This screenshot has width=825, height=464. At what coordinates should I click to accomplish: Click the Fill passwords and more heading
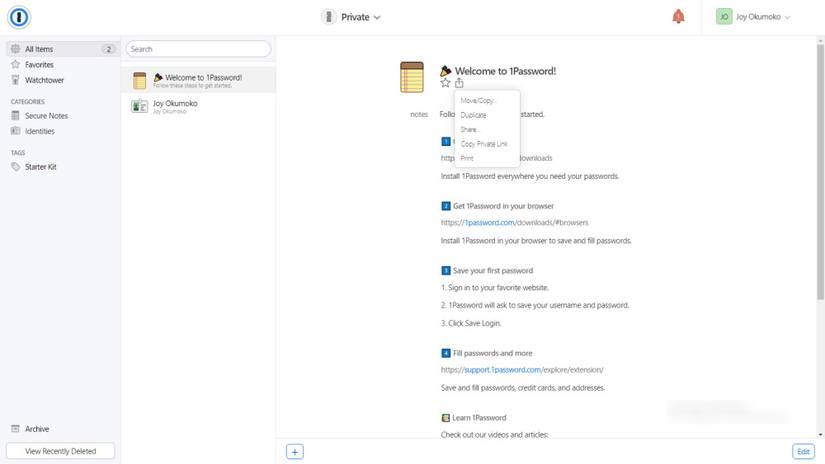[492, 354]
